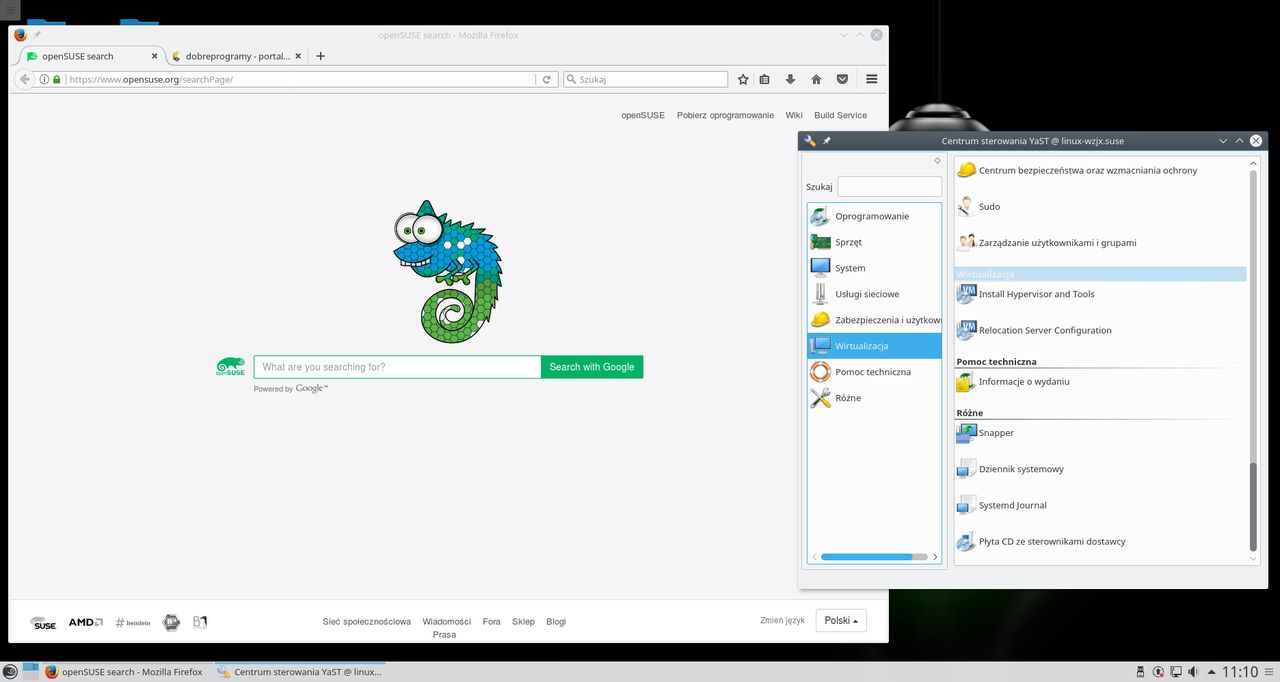Open Firefox hamburger menu
Image resolution: width=1280 pixels, height=682 pixels.
[x=872, y=79]
